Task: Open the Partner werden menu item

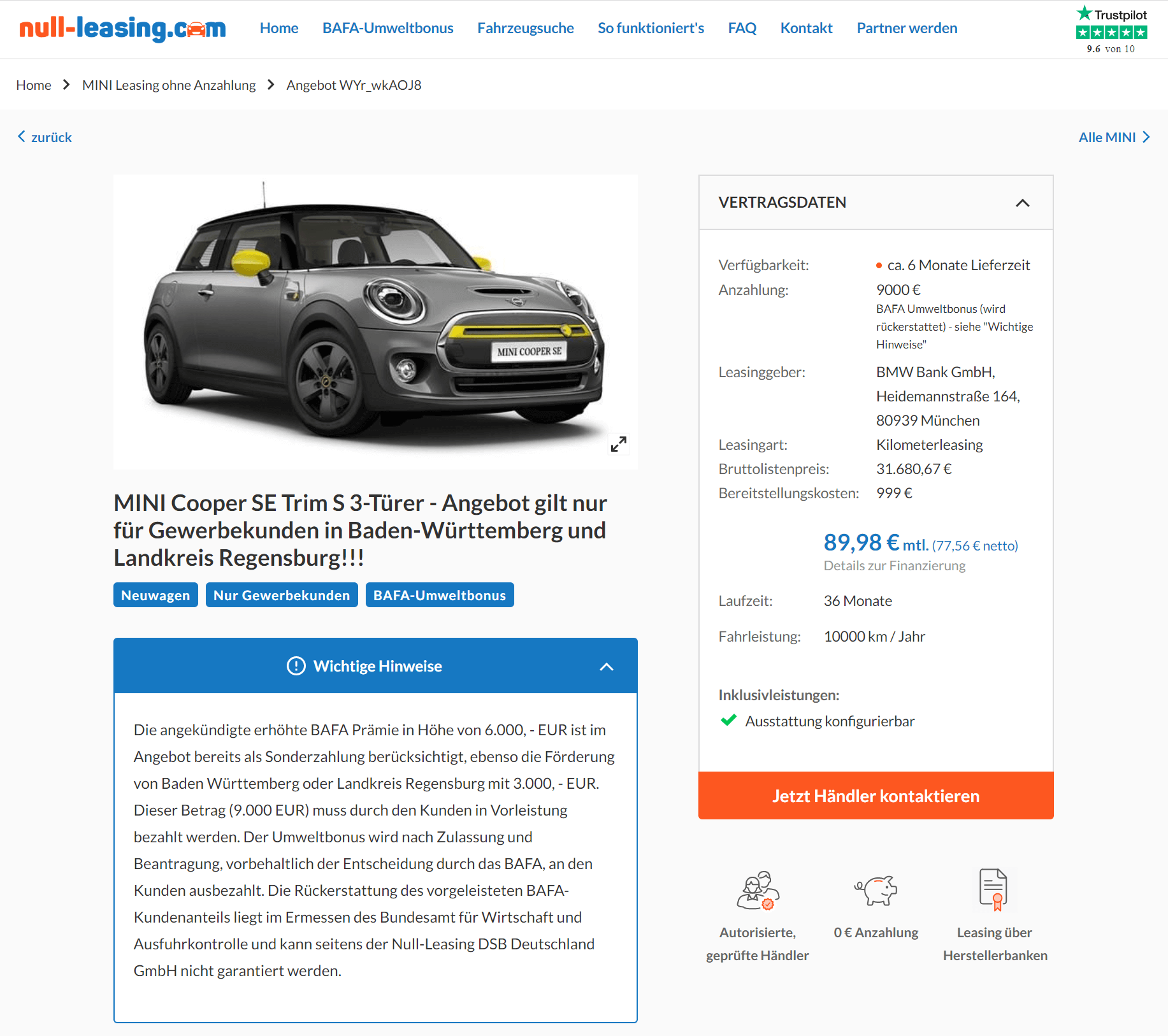Action: point(907,28)
